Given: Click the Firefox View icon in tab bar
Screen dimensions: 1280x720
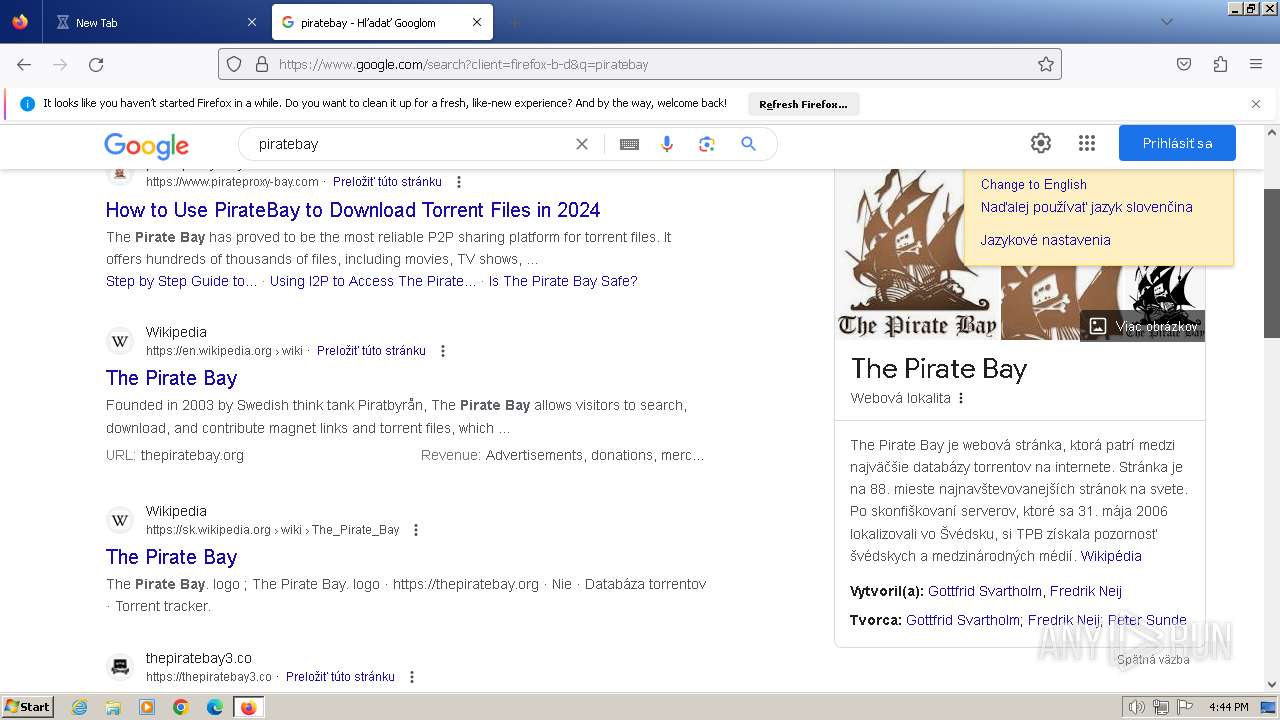Looking at the screenshot, I should (x=20, y=22).
